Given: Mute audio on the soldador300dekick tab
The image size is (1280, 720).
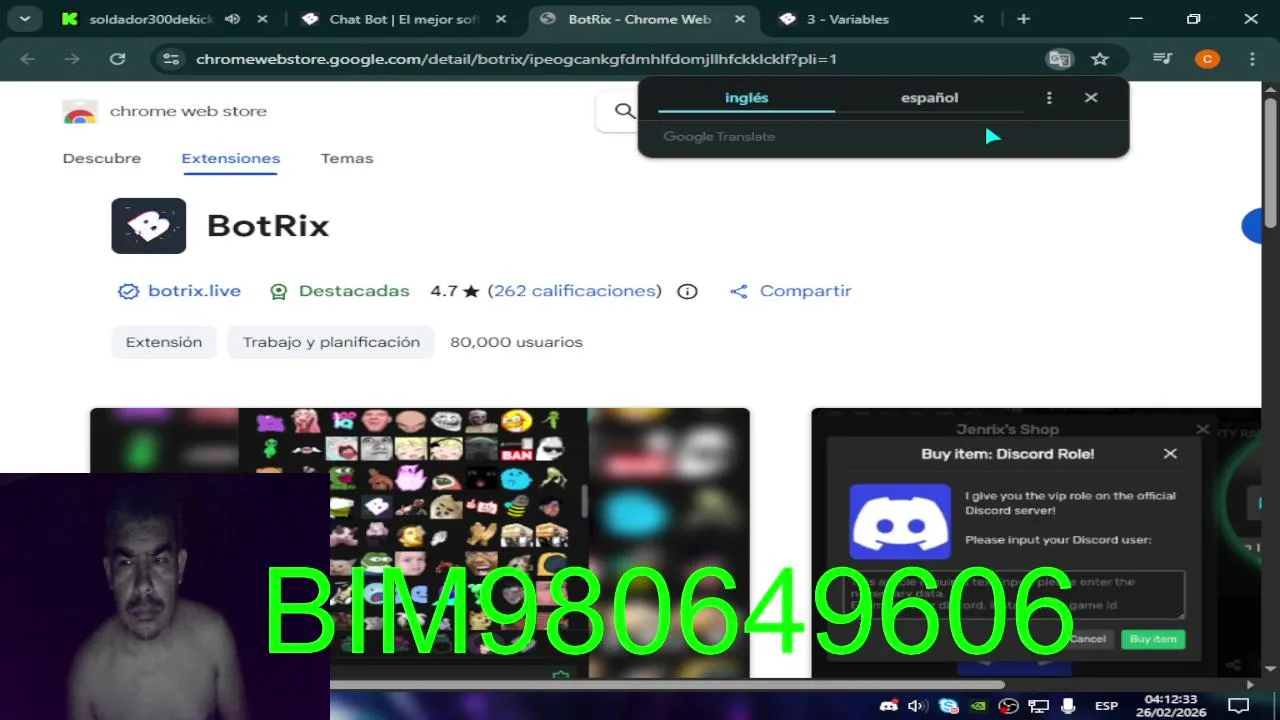Looking at the screenshot, I should [x=232, y=19].
